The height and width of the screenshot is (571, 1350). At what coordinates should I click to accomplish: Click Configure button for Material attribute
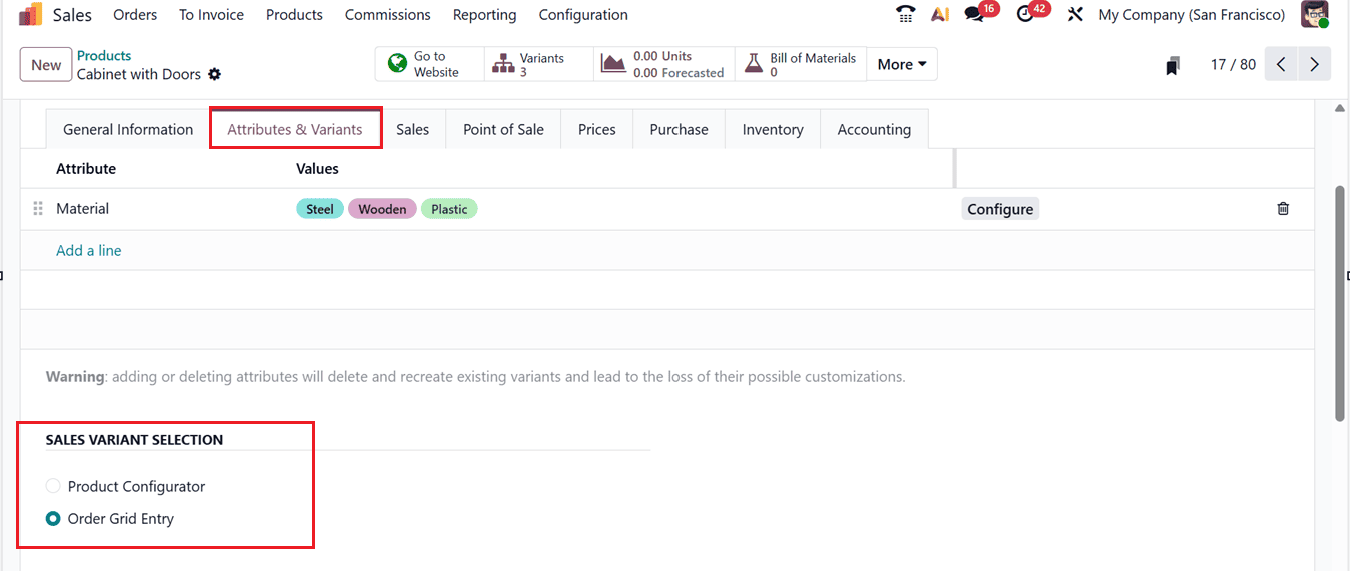tap(1000, 209)
